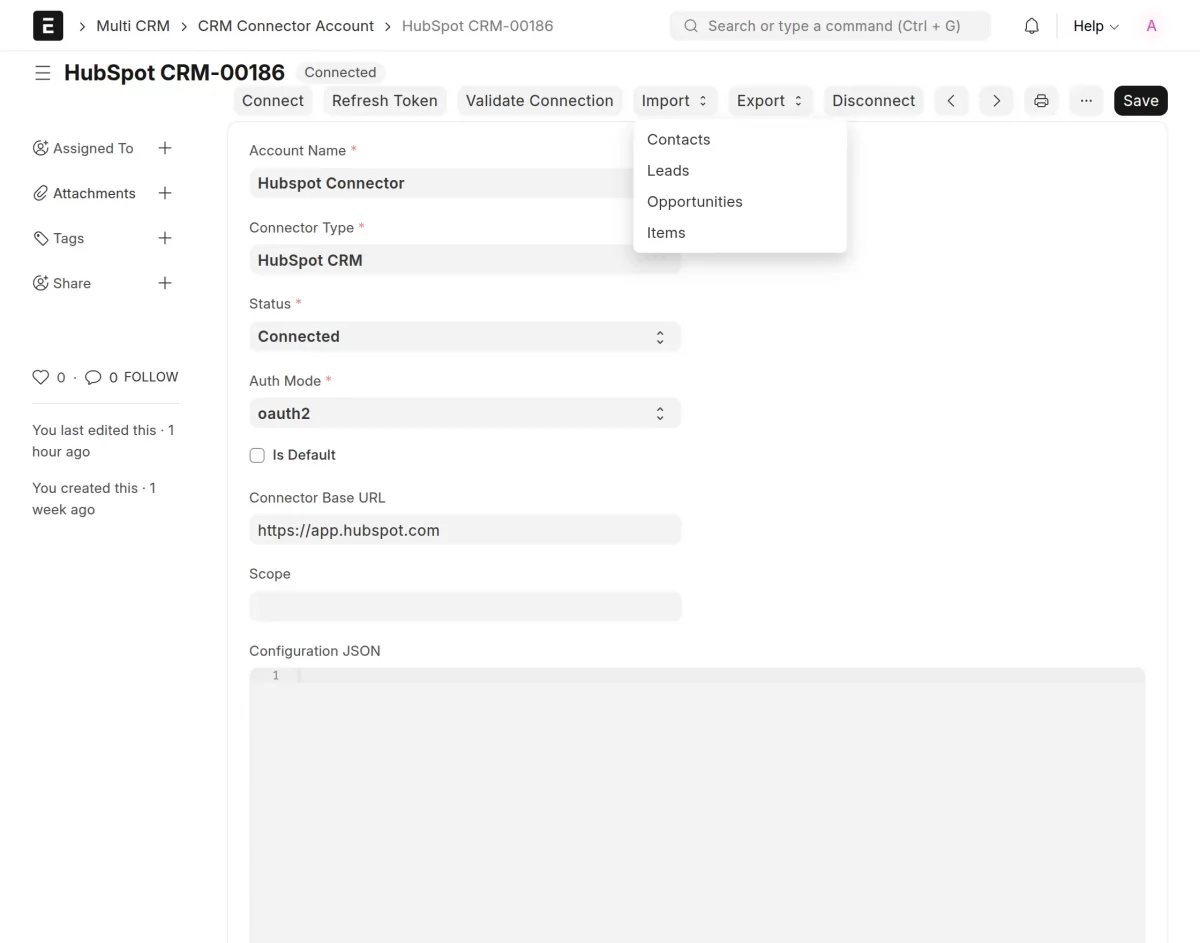Edit the Connector Type field

pyautogui.click(x=465, y=260)
